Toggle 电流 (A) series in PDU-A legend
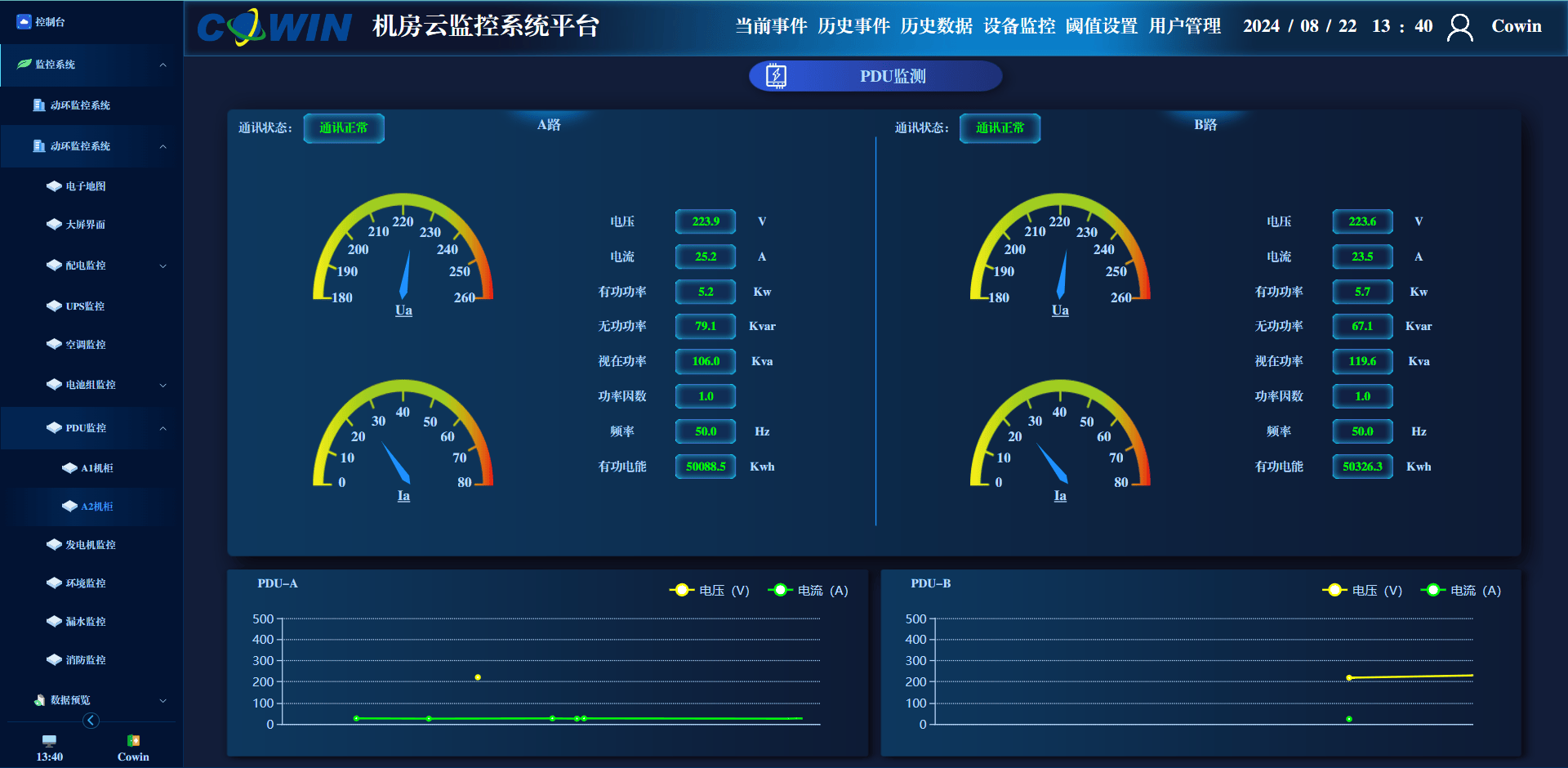This screenshot has width=1568, height=768. [x=808, y=590]
